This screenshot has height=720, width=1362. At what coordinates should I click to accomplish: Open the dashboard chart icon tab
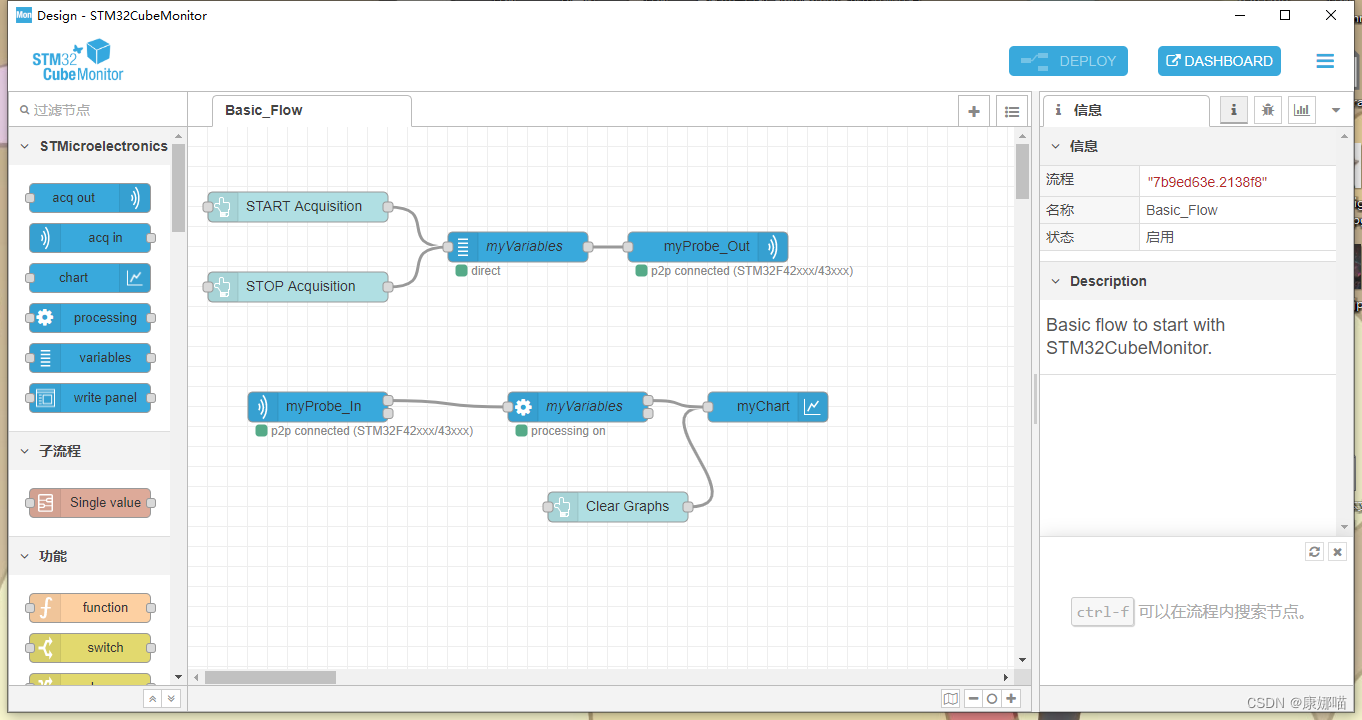[x=1302, y=110]
